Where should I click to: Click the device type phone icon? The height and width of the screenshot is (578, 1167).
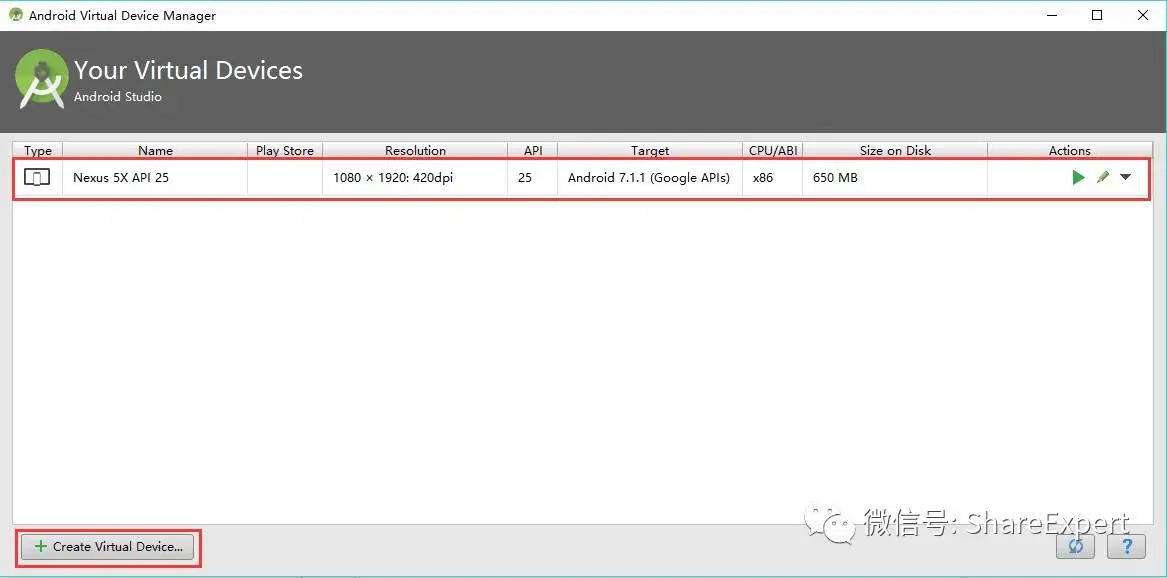[x=37, y=178]
